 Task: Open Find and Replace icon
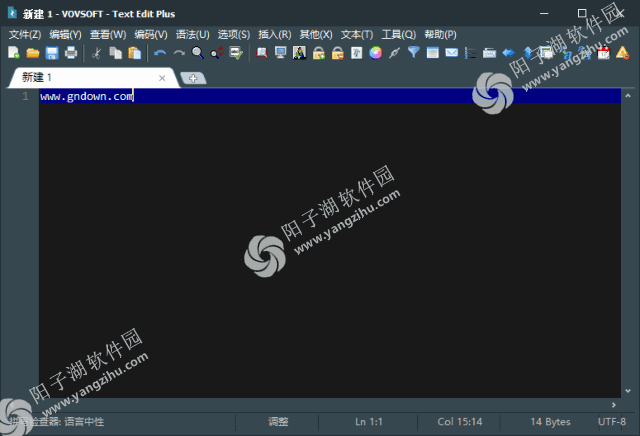(x=217, y=53)
